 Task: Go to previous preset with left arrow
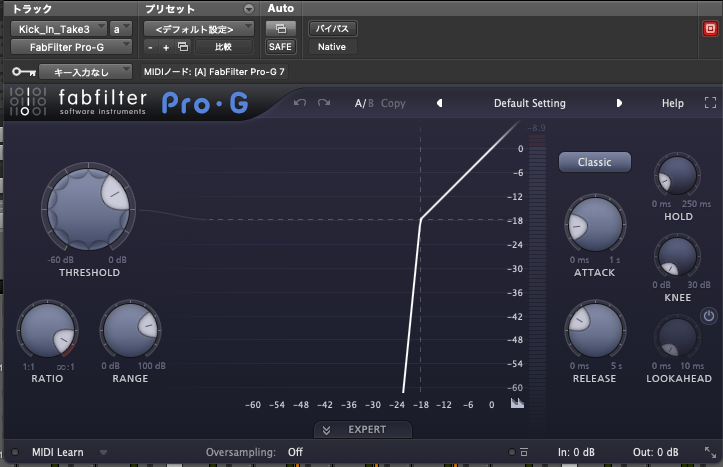439,103
